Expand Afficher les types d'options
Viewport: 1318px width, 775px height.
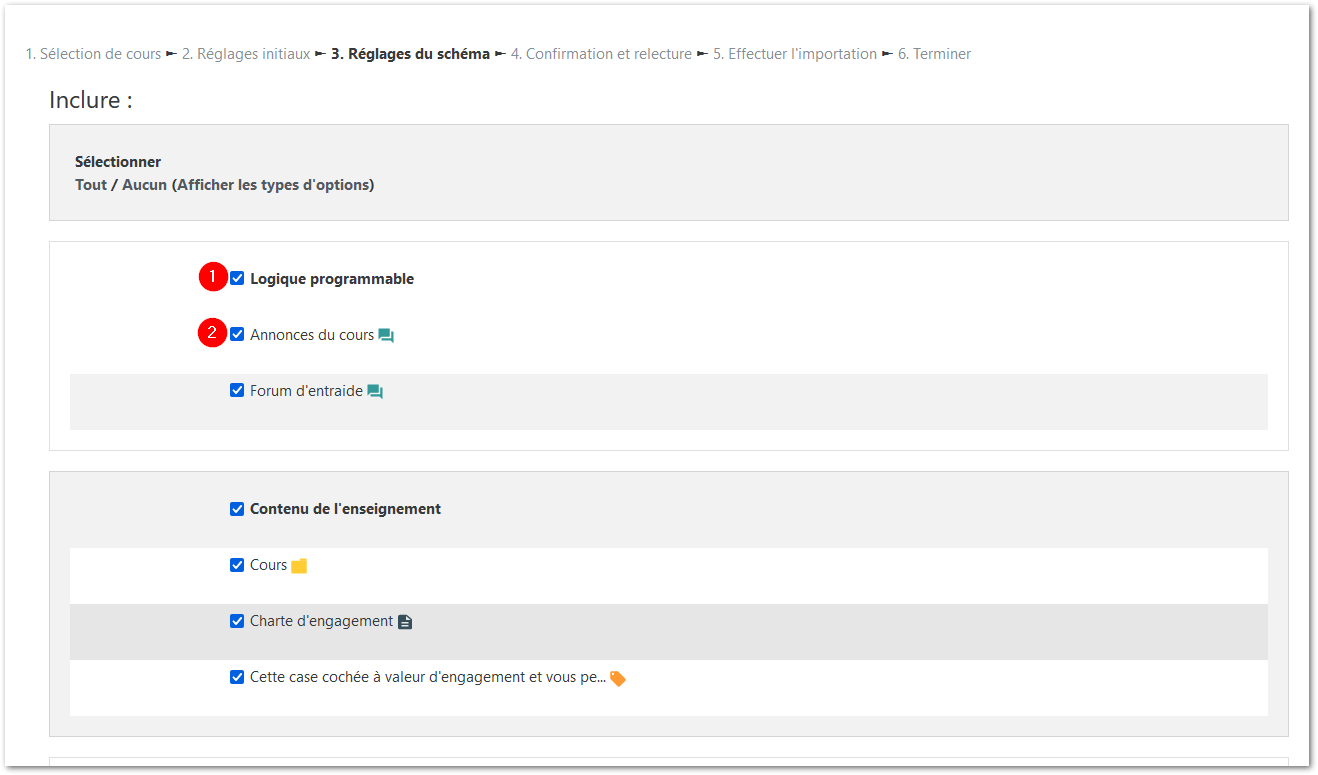coord(274,185)
